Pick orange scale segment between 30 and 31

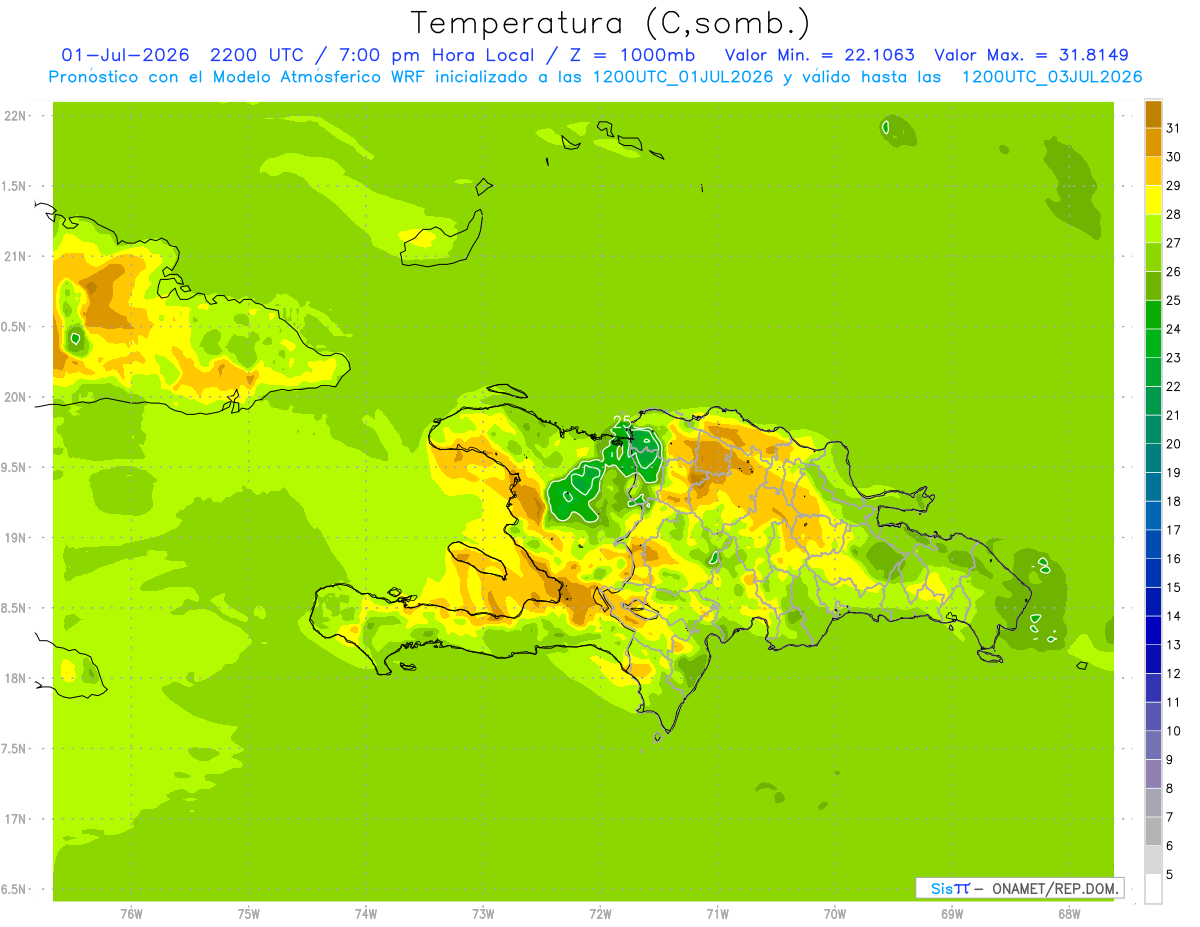(1153, 142)
